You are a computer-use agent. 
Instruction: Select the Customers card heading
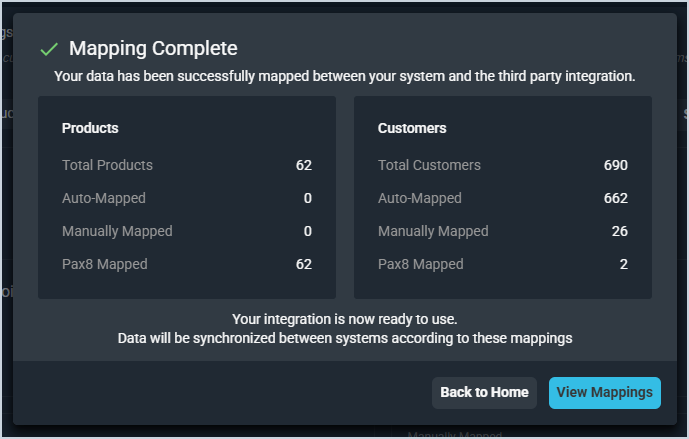pyautogui.click(x=412, y=128)
